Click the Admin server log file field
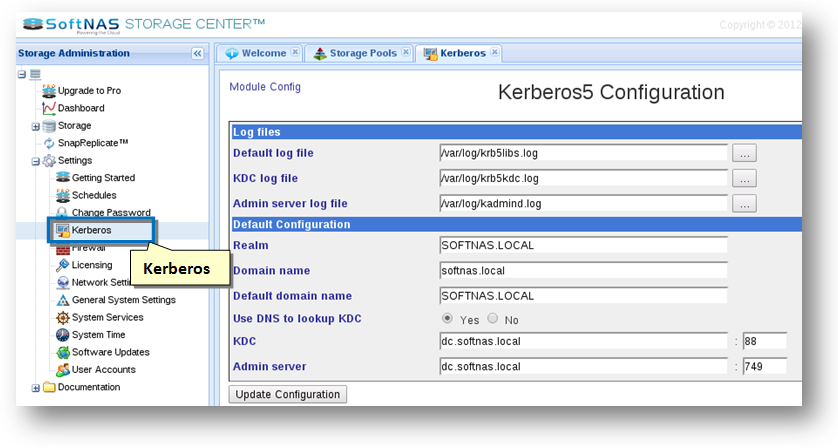This screenshot has width=838, height=448. 584,203
